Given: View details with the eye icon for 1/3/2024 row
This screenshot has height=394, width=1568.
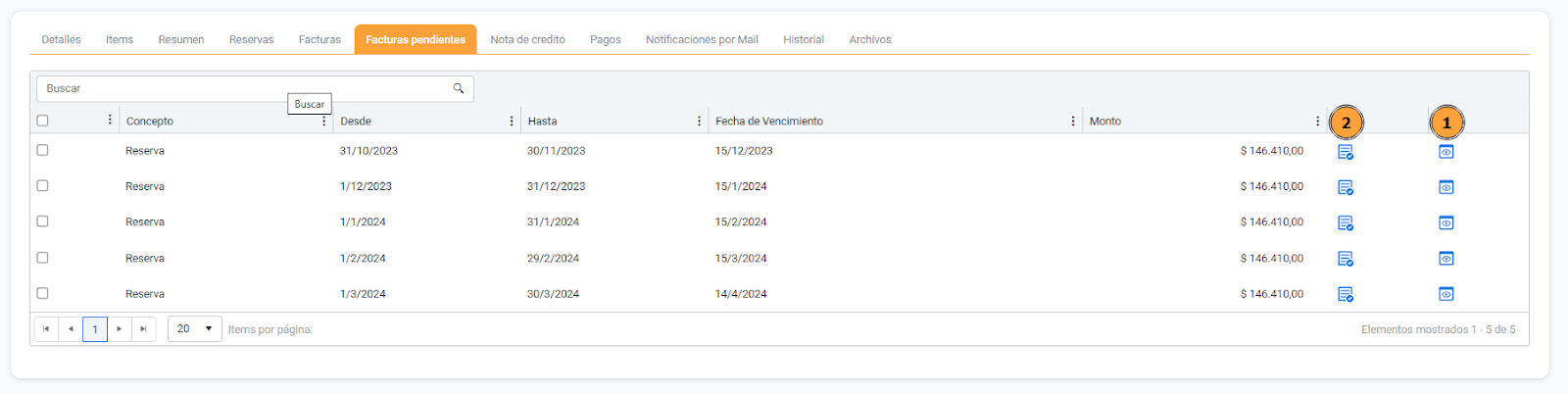Looking at the screenshot, I should 1445,294.
